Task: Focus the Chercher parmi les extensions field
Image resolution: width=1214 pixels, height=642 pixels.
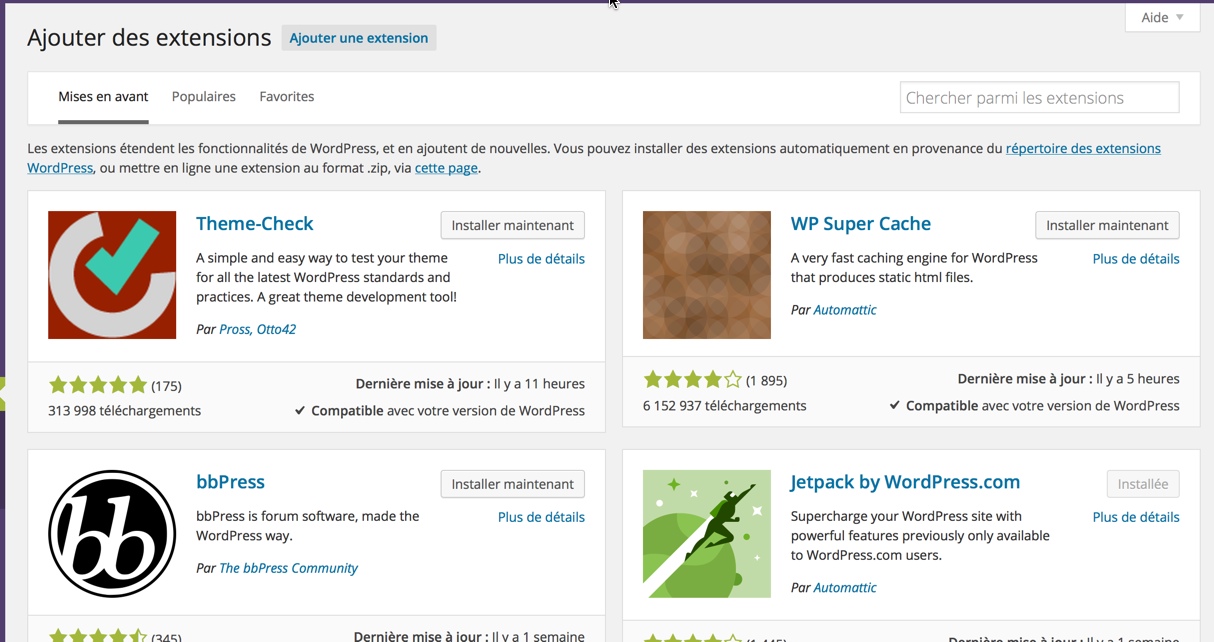Action: [1040, 98]
